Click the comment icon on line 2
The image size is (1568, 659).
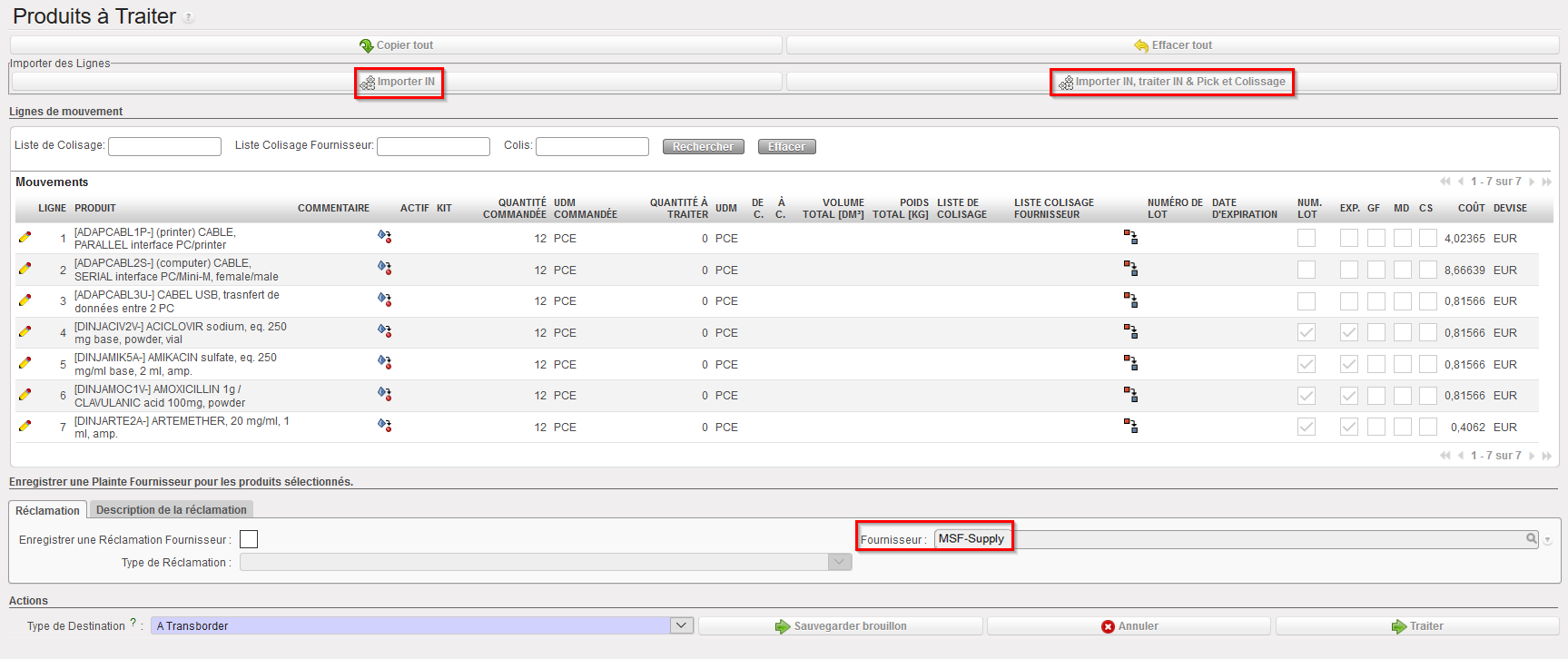(x=384, y=269)
